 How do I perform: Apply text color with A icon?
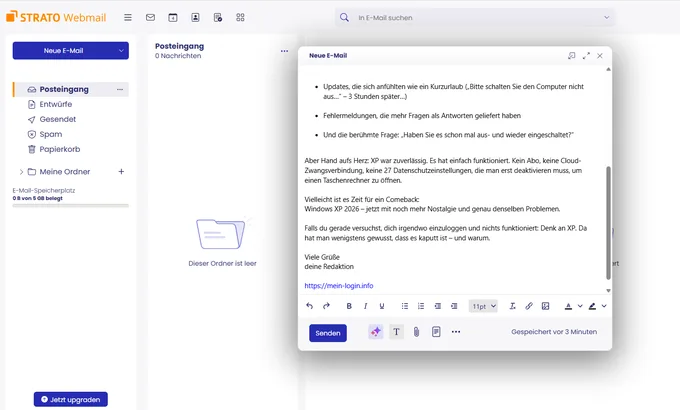click(568, 306)
